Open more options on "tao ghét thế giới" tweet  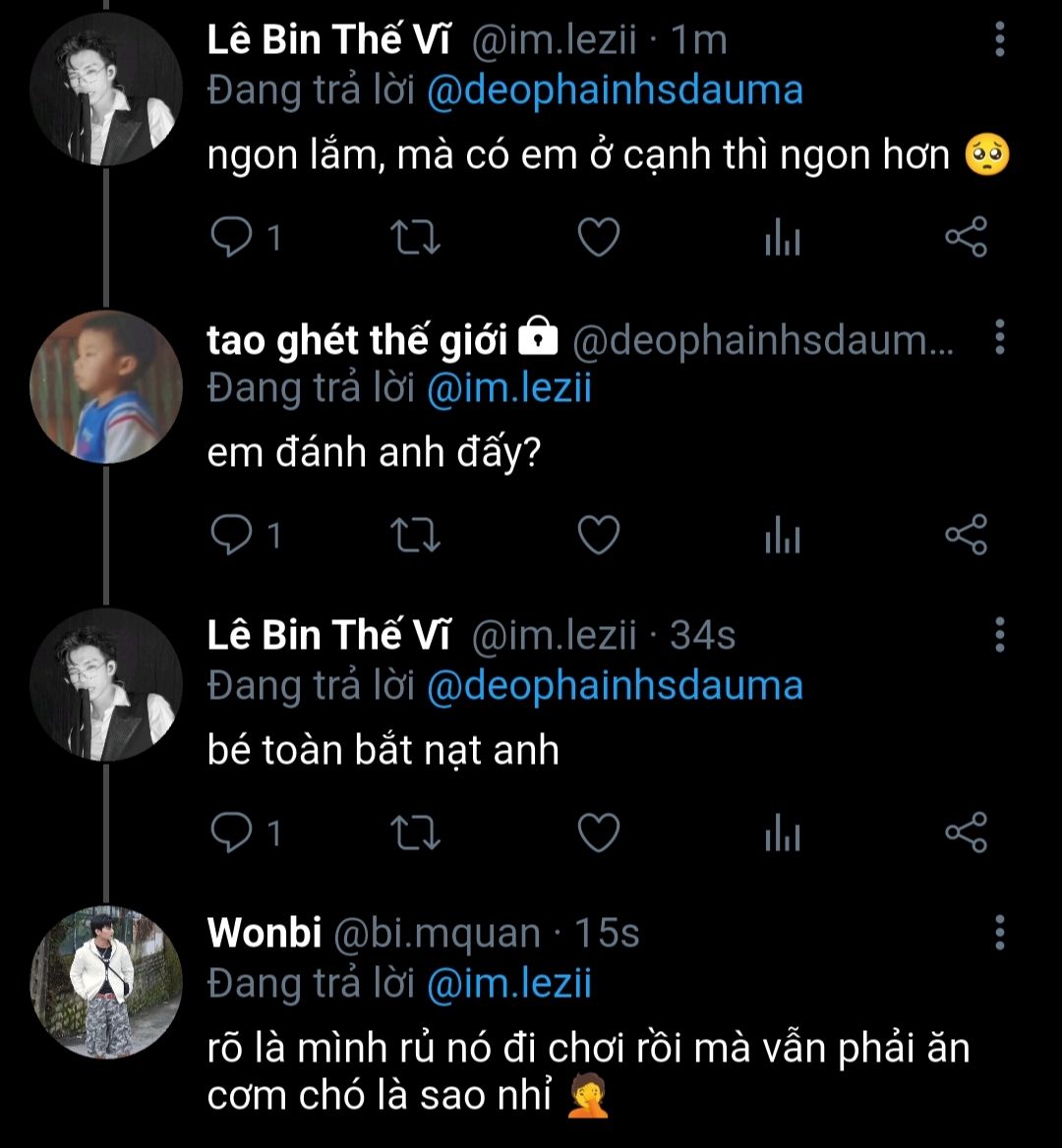click(999, 338)
